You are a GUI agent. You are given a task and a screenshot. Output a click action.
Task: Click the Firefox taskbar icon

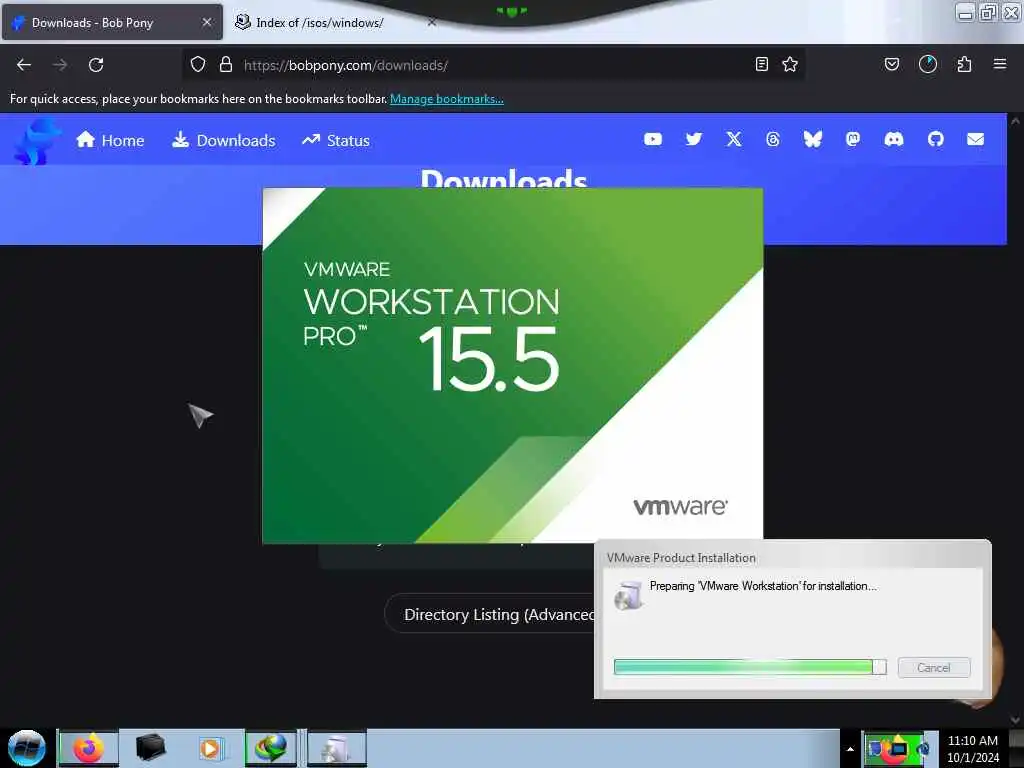pyautogui.click(x=89, y=748)
